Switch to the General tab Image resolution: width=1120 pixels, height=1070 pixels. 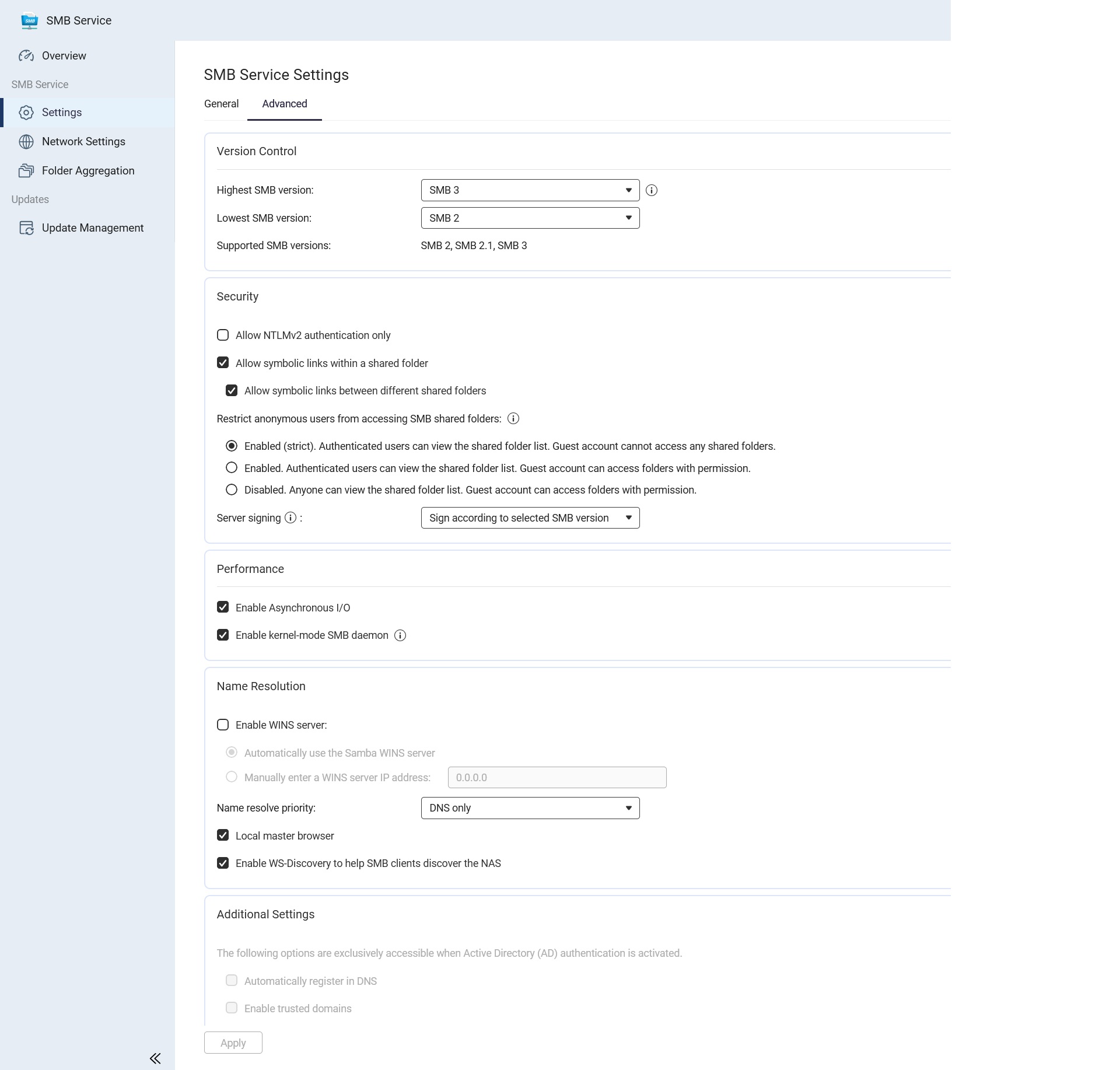(x=221, y=104)
